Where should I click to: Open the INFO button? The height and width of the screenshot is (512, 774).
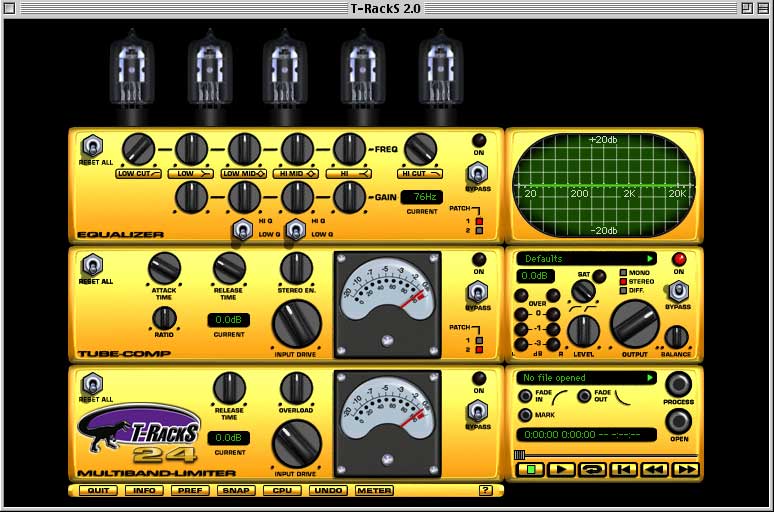[144, 490]
